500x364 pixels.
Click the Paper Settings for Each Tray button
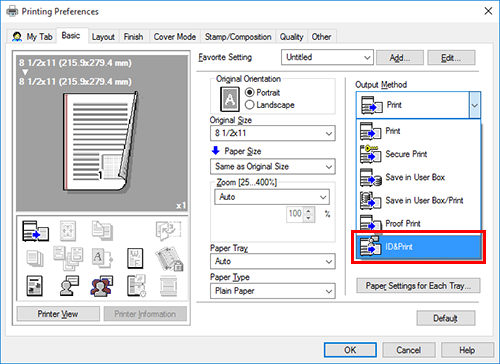coord(418,286)
